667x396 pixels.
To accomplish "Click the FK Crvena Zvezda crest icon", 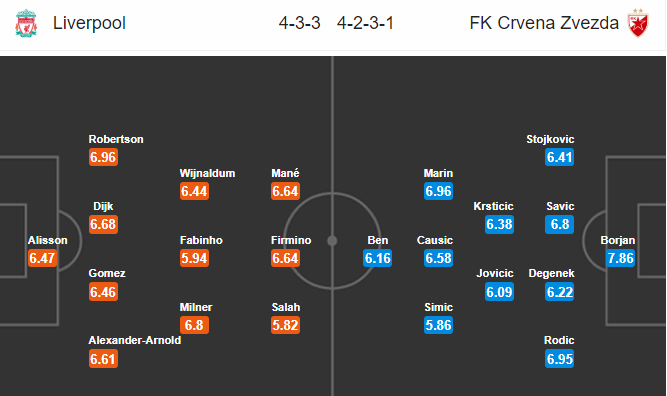I will 638,23.
